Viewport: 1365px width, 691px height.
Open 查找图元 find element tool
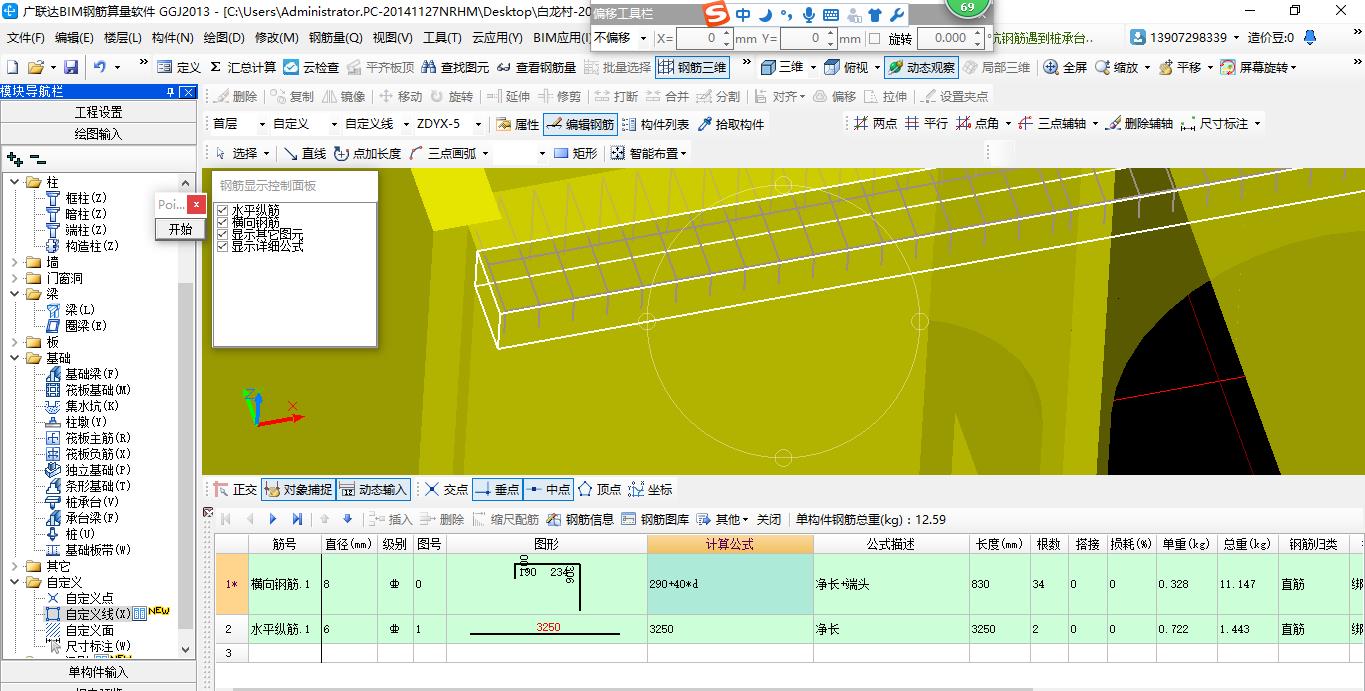[x=456, y=67]
